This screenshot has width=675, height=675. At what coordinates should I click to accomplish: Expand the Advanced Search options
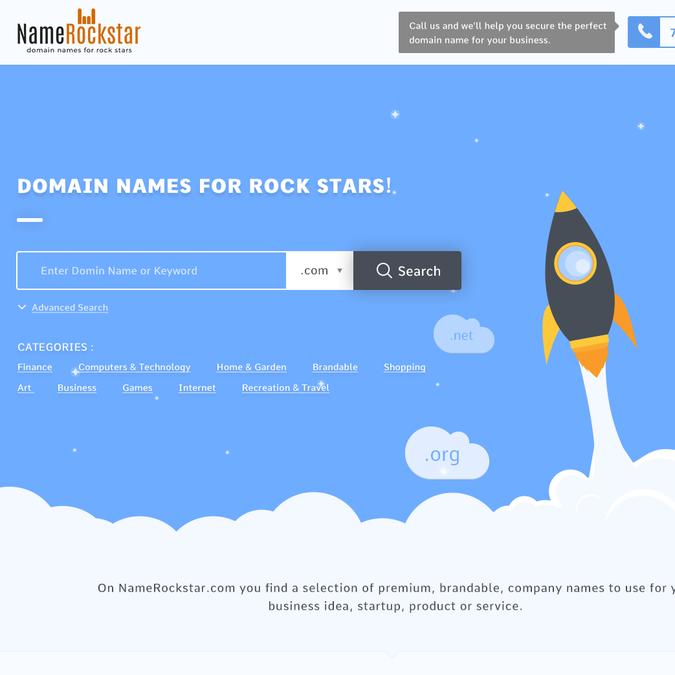click(x=69, y=308)
